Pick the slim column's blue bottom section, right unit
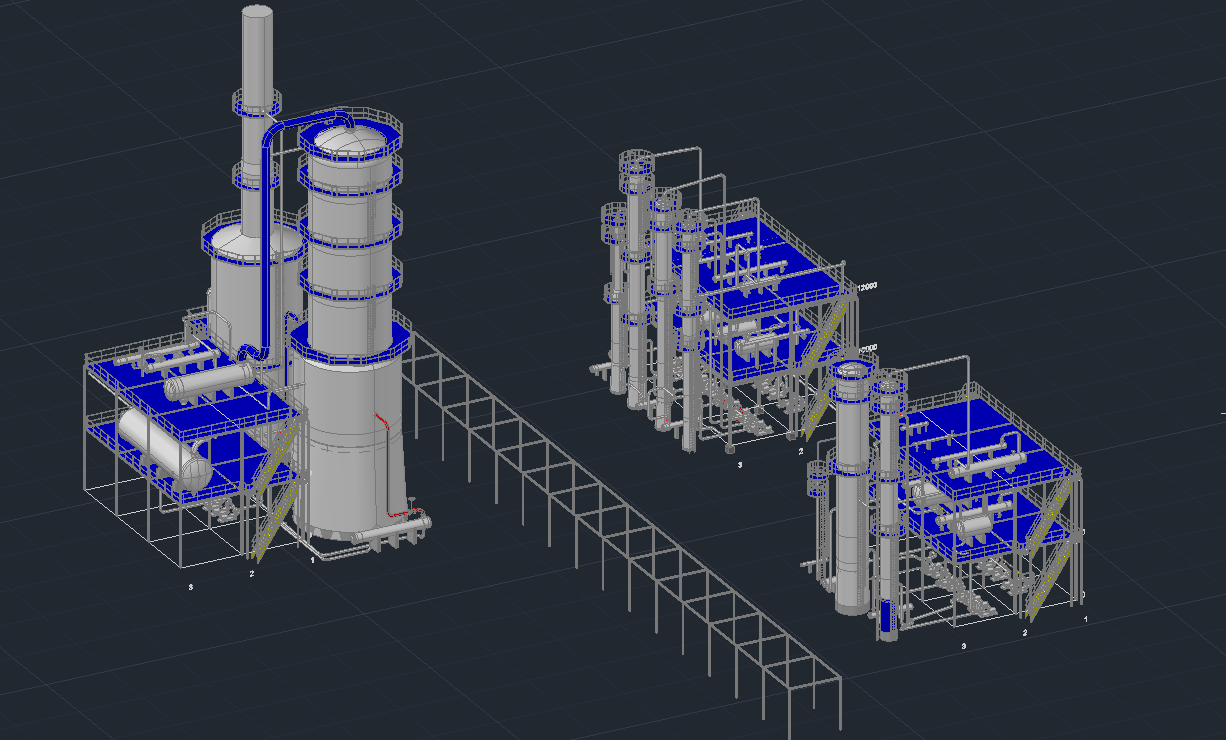Image resolution: width=1226 pixels, height=740 pixels. (x=888, y=616)
